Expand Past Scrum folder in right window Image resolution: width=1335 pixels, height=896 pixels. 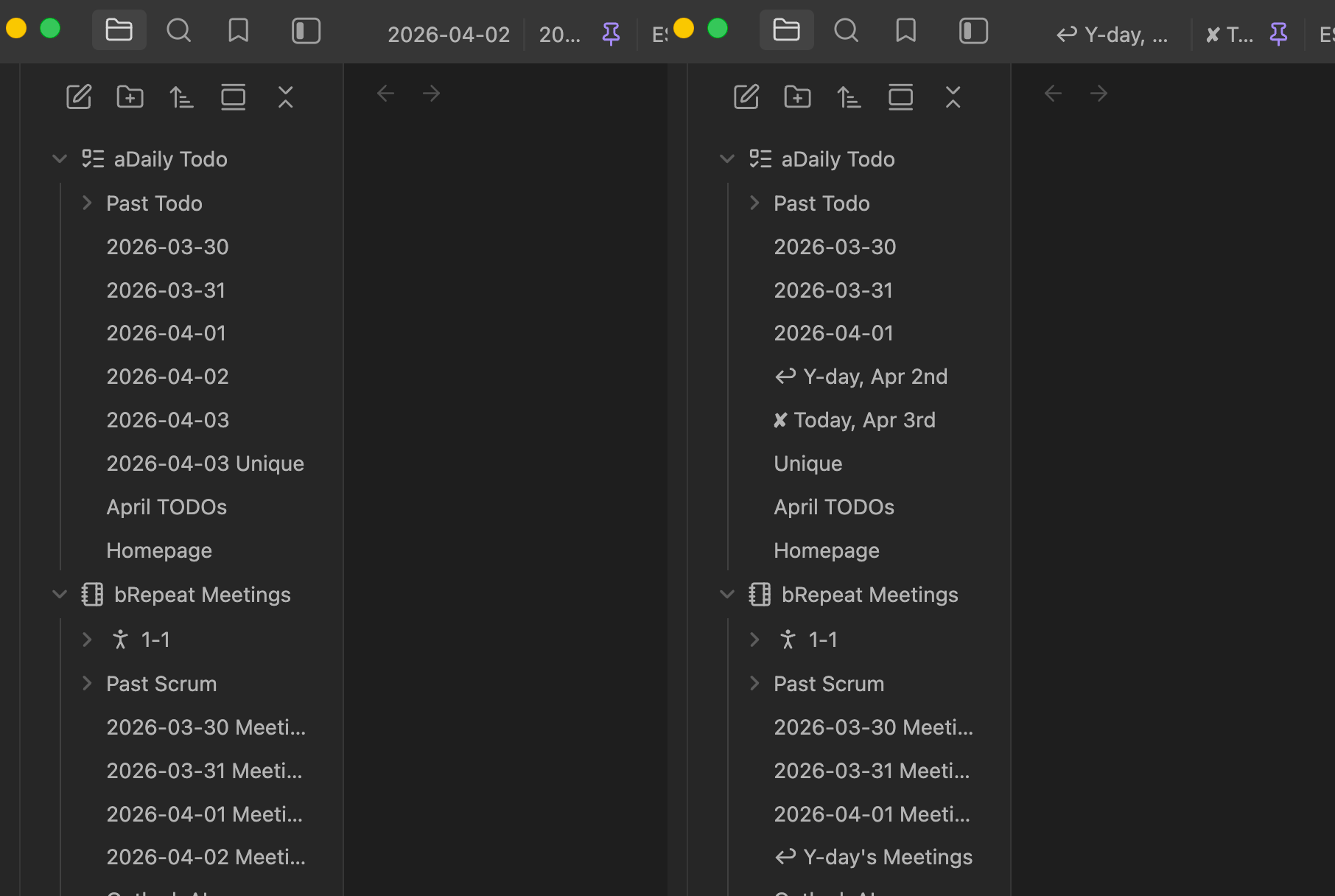[754, 683]
